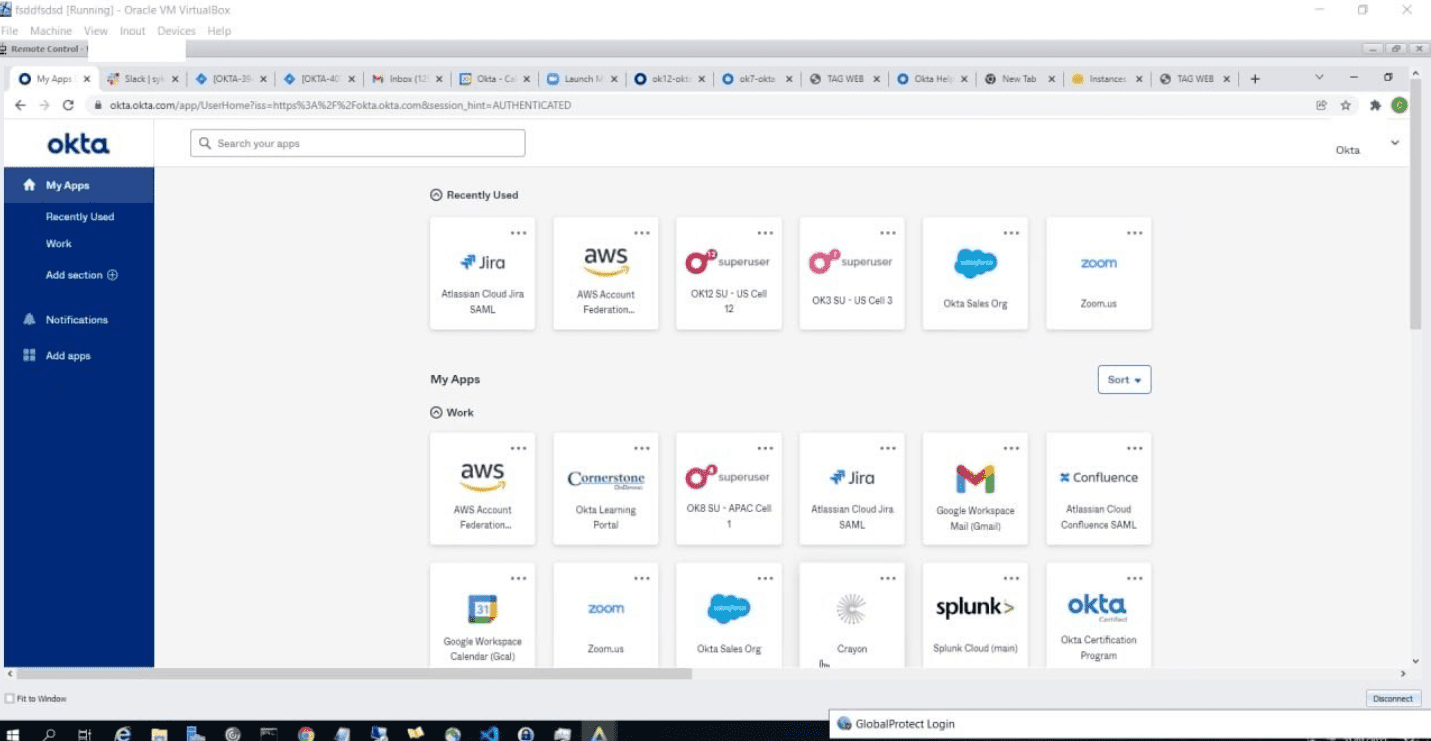Open Okta Certification Program app
Screen dimensions: 1431x741
pyautogui.click(x=1098, y=615)
